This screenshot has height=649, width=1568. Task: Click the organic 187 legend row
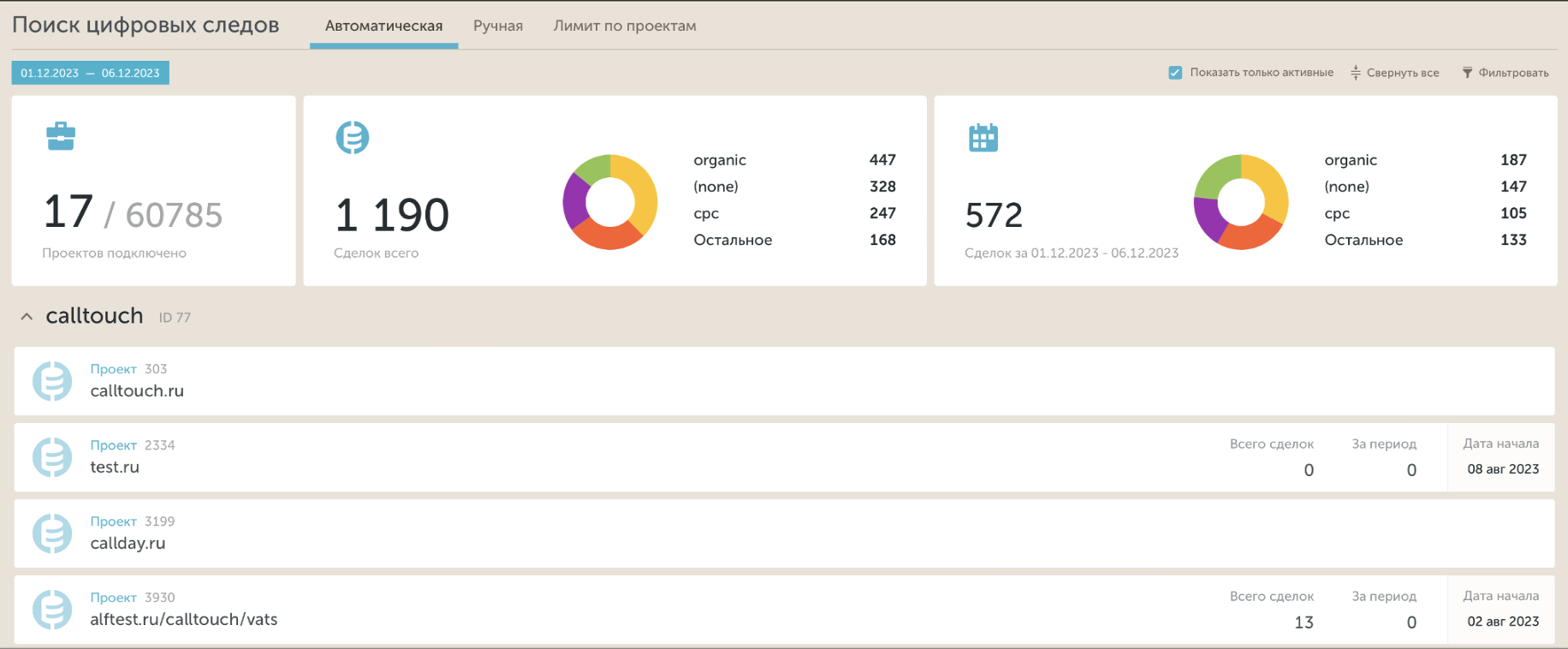click(1425, 160)
